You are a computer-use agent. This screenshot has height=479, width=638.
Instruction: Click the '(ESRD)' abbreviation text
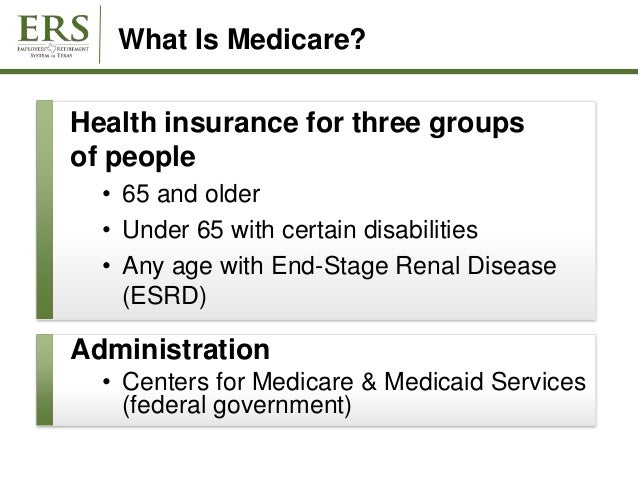point(164,296)
